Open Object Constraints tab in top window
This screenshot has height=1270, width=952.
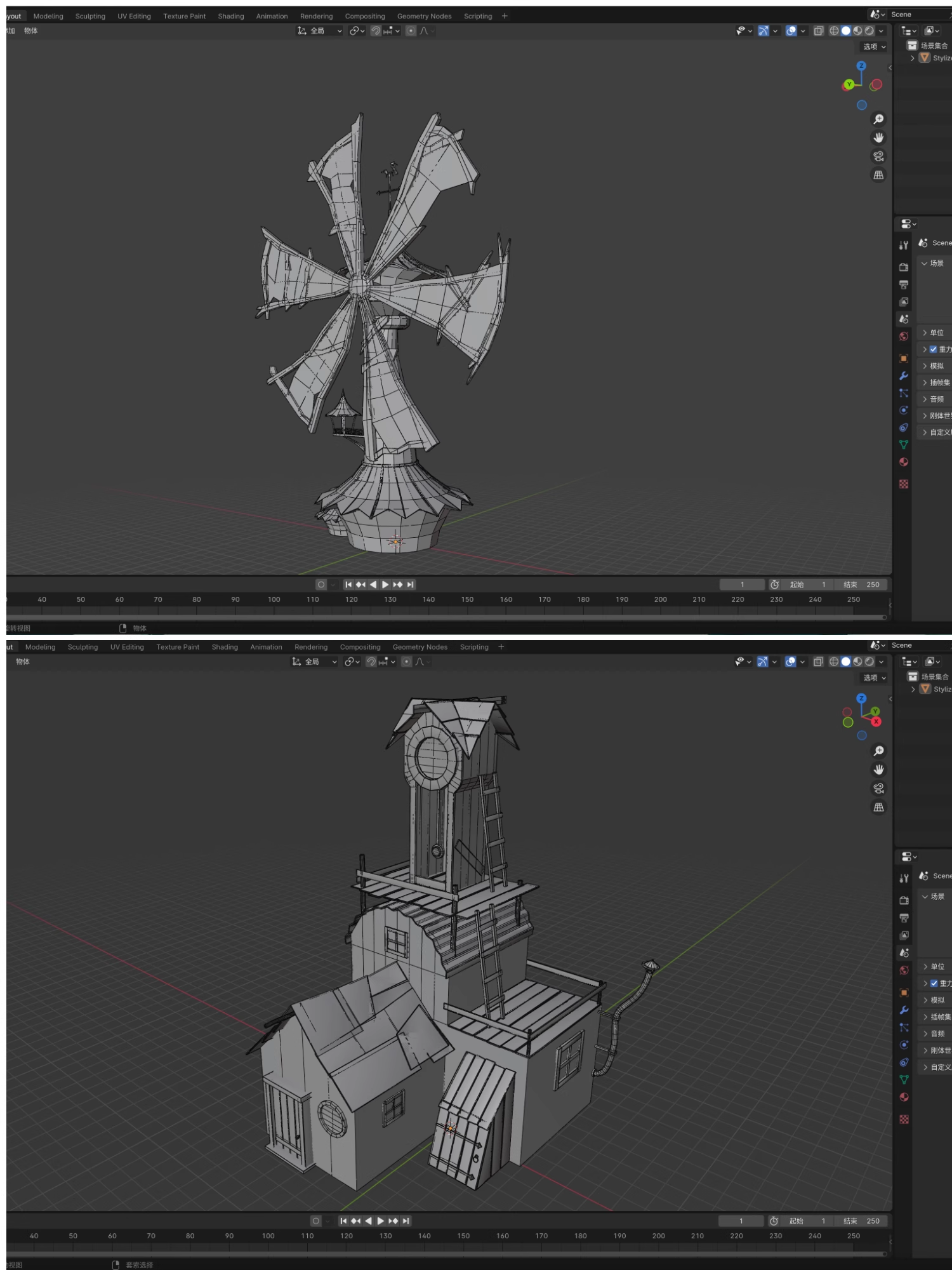(x=904, y=427)
